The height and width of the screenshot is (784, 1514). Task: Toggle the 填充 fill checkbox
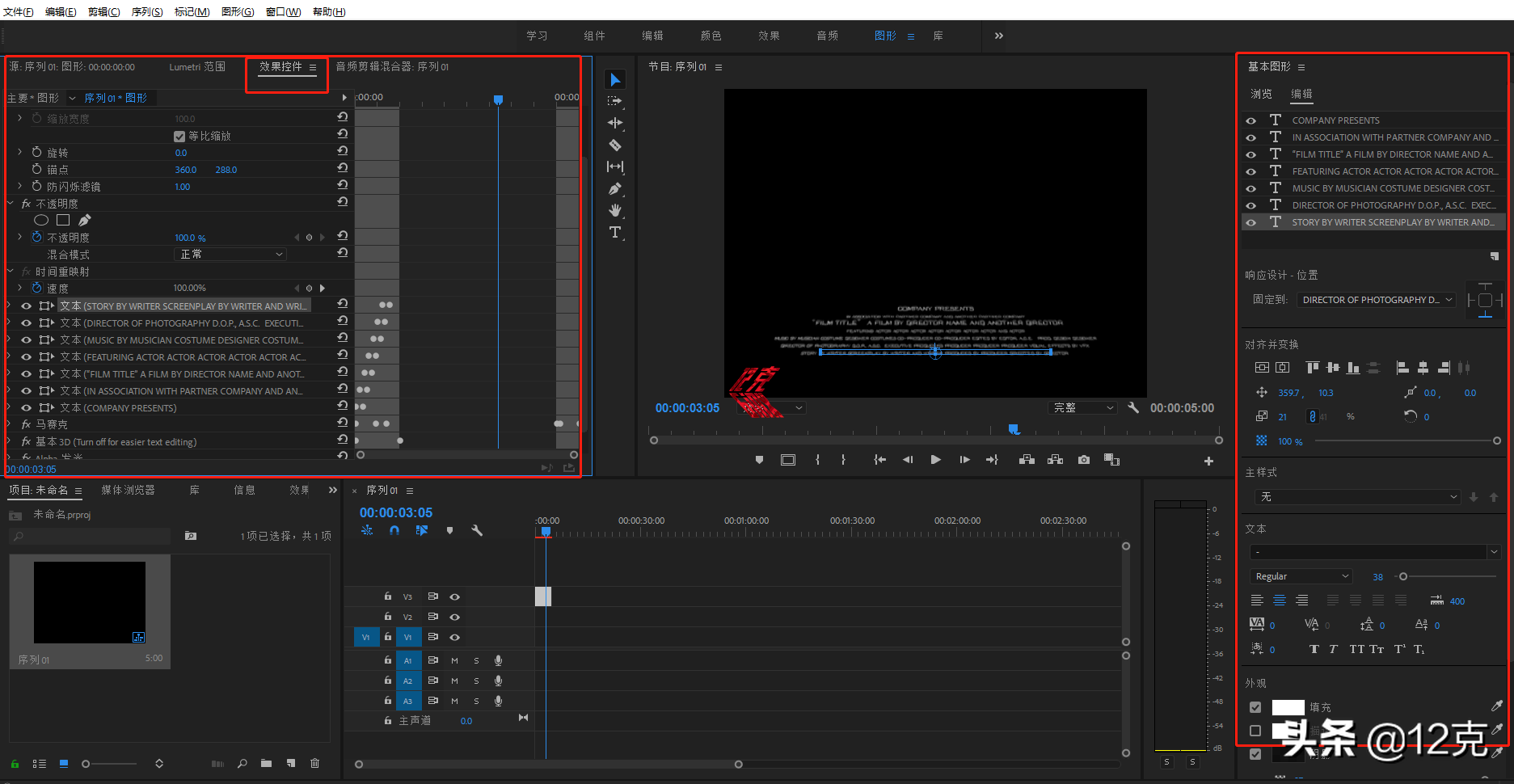pos(1255,707)
